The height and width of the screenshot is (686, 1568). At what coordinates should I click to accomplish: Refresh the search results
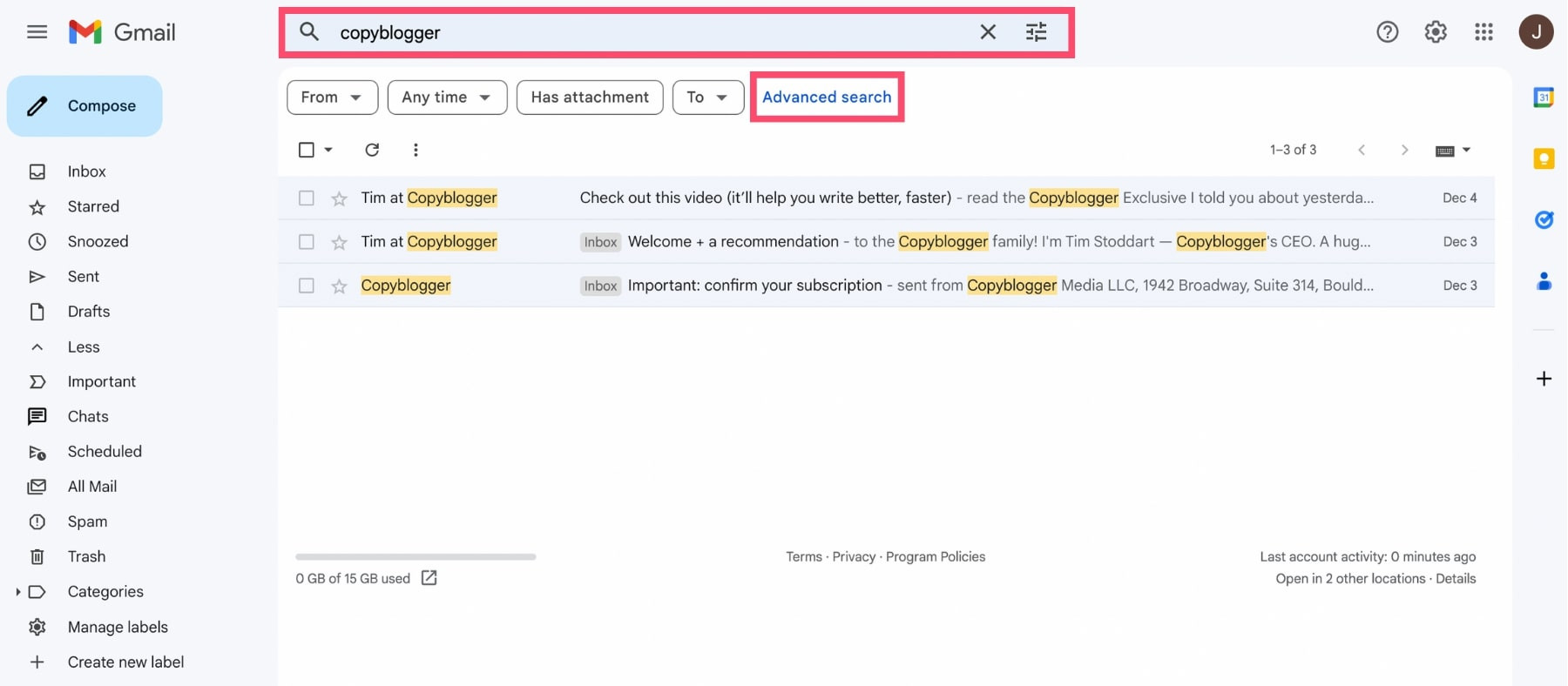point(372,150)
